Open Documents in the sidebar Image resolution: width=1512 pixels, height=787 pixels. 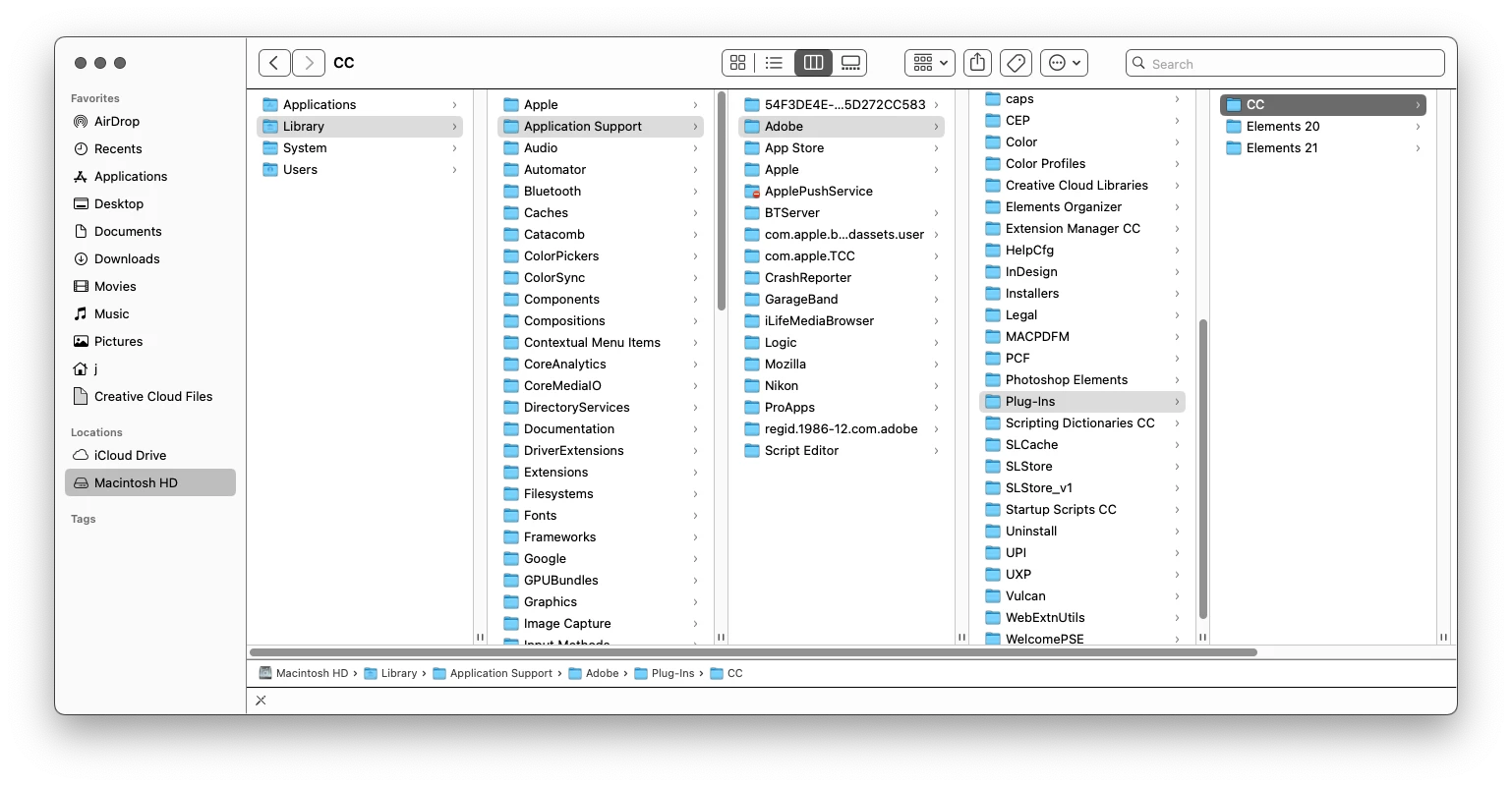tap(150, 232)
